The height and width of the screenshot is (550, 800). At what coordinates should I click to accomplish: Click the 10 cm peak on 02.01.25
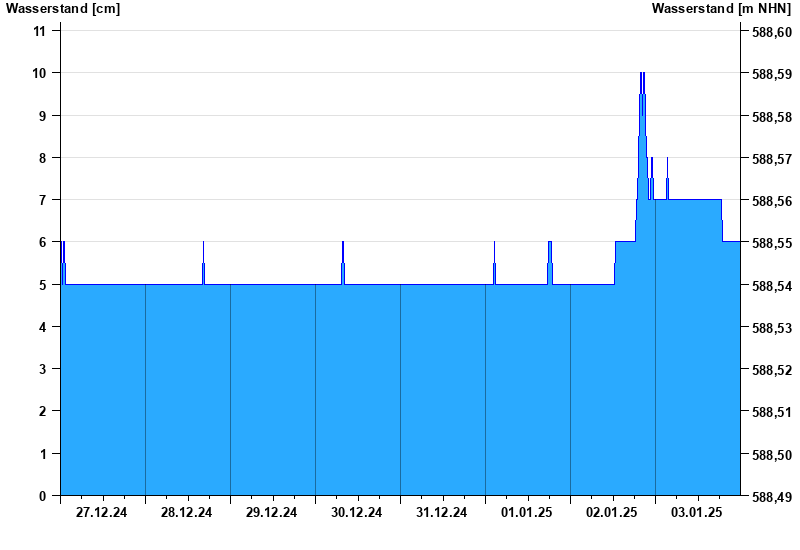tap(642, 74)
